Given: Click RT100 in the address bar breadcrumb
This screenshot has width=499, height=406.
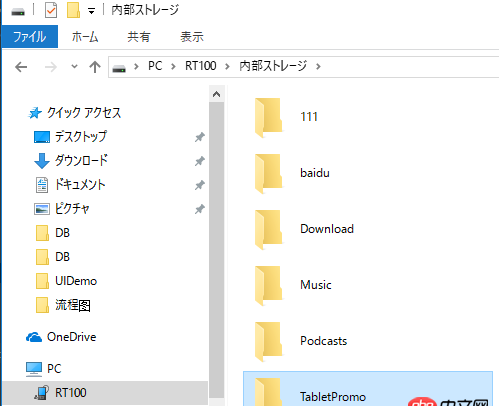Looking at the screenshot, I should (201, 66).
